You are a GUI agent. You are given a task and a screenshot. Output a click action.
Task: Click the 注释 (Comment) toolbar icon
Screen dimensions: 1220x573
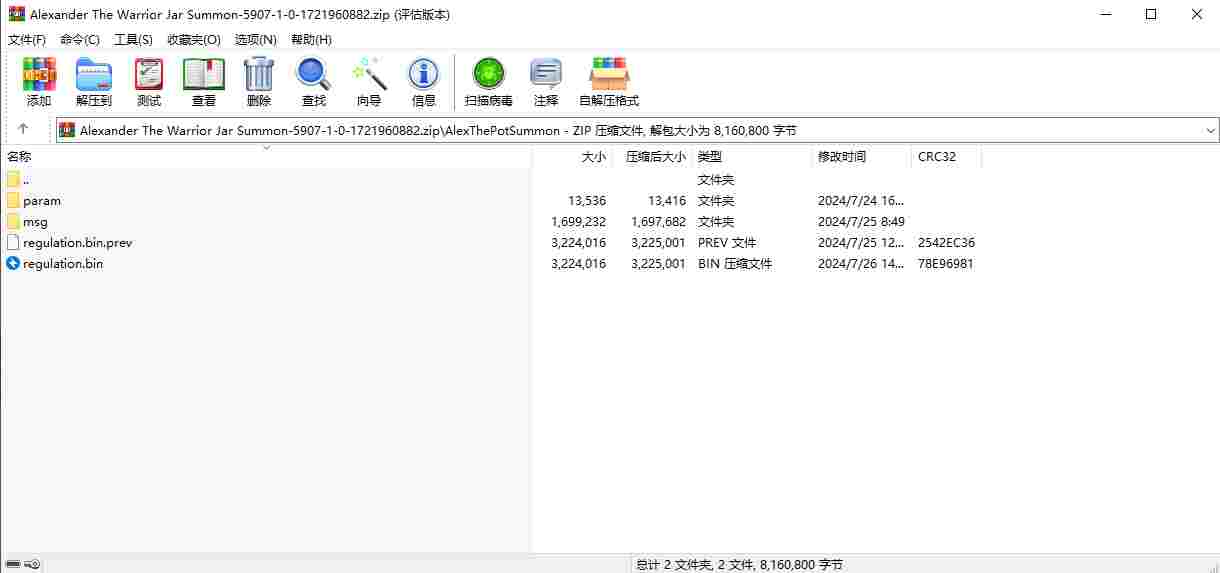click(x=546, y=74)
